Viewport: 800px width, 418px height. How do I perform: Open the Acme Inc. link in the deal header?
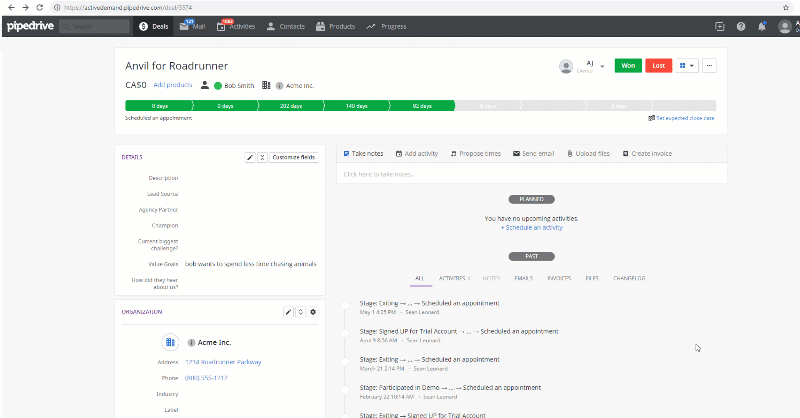coord(300,86)
